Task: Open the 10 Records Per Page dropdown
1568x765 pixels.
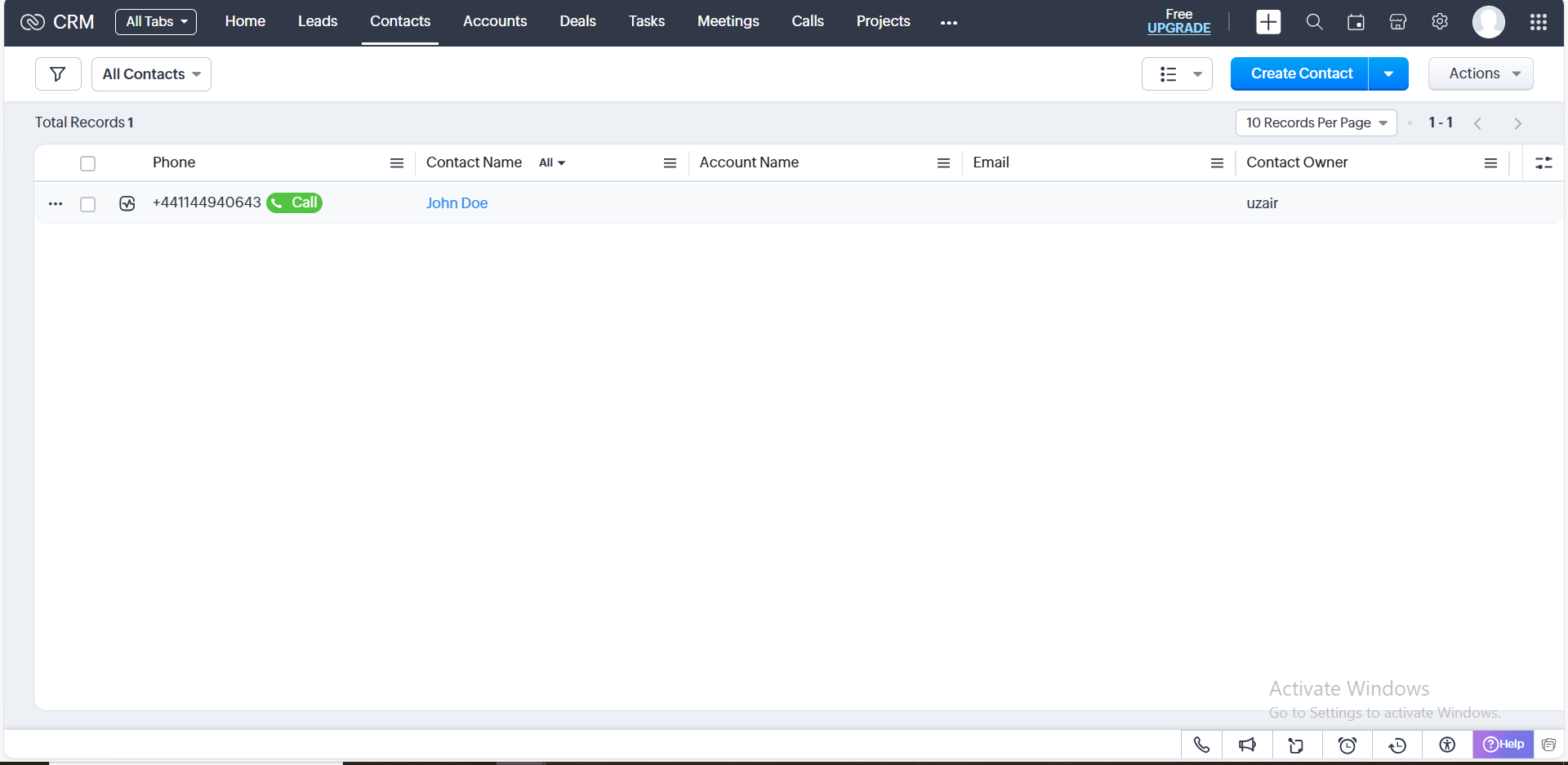Action: tap(1316, 123)
